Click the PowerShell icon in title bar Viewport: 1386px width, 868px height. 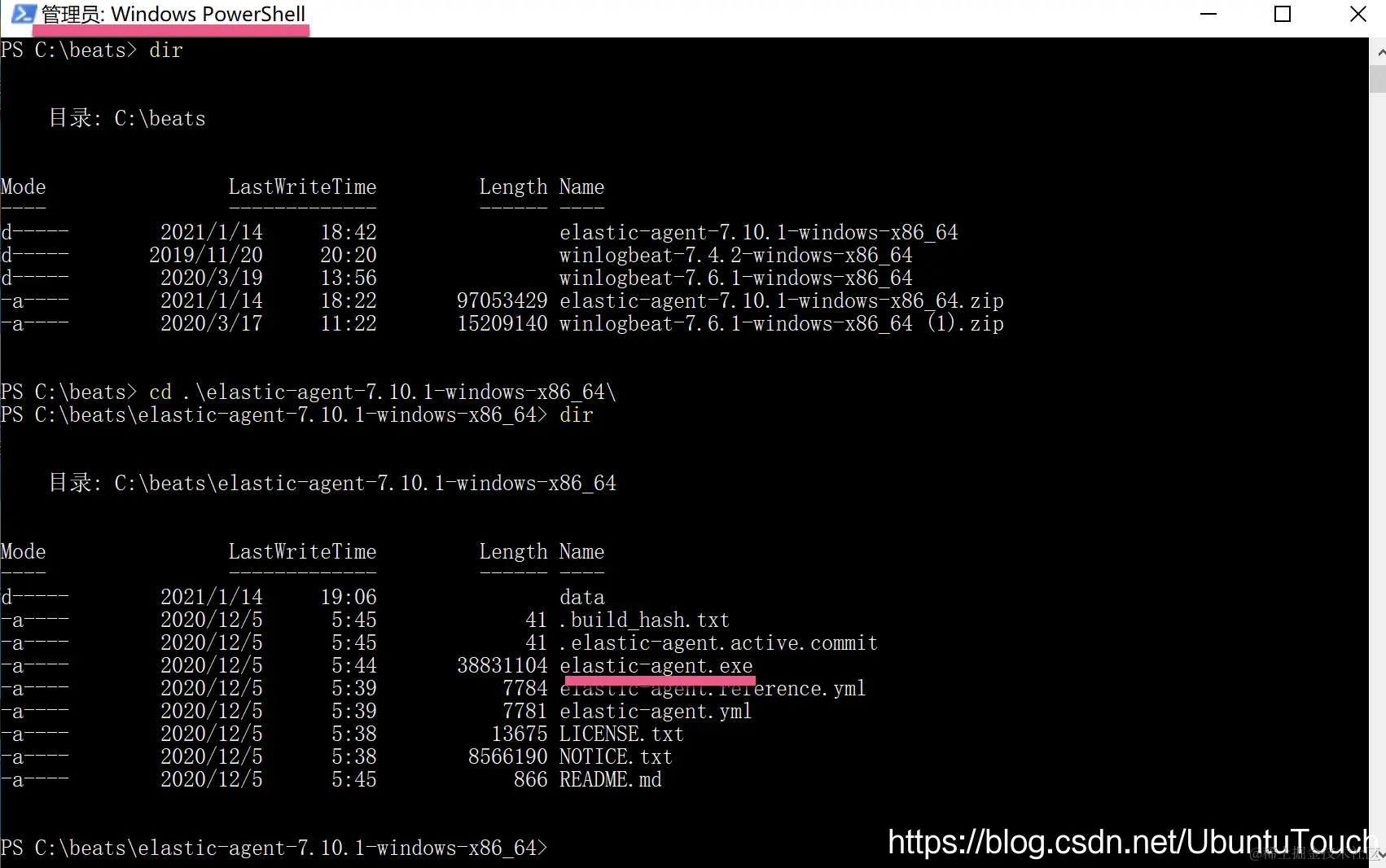point(23,14)
